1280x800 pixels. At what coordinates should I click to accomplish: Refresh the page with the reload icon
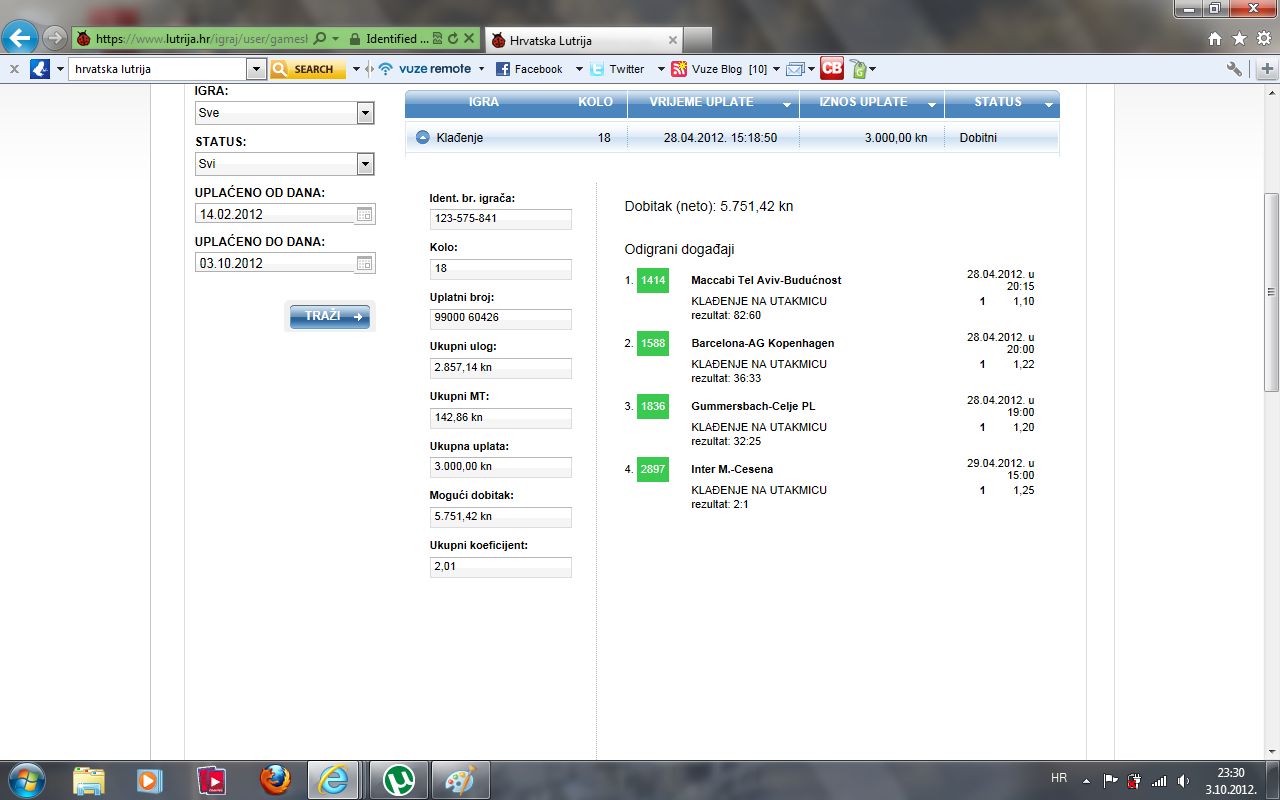(x=453, y=39)
